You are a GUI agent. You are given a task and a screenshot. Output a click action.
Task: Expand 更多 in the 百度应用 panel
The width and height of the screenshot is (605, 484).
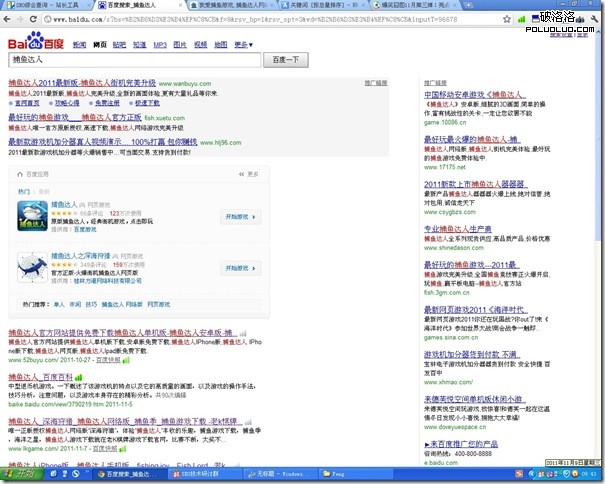click(x=249, y=173)
